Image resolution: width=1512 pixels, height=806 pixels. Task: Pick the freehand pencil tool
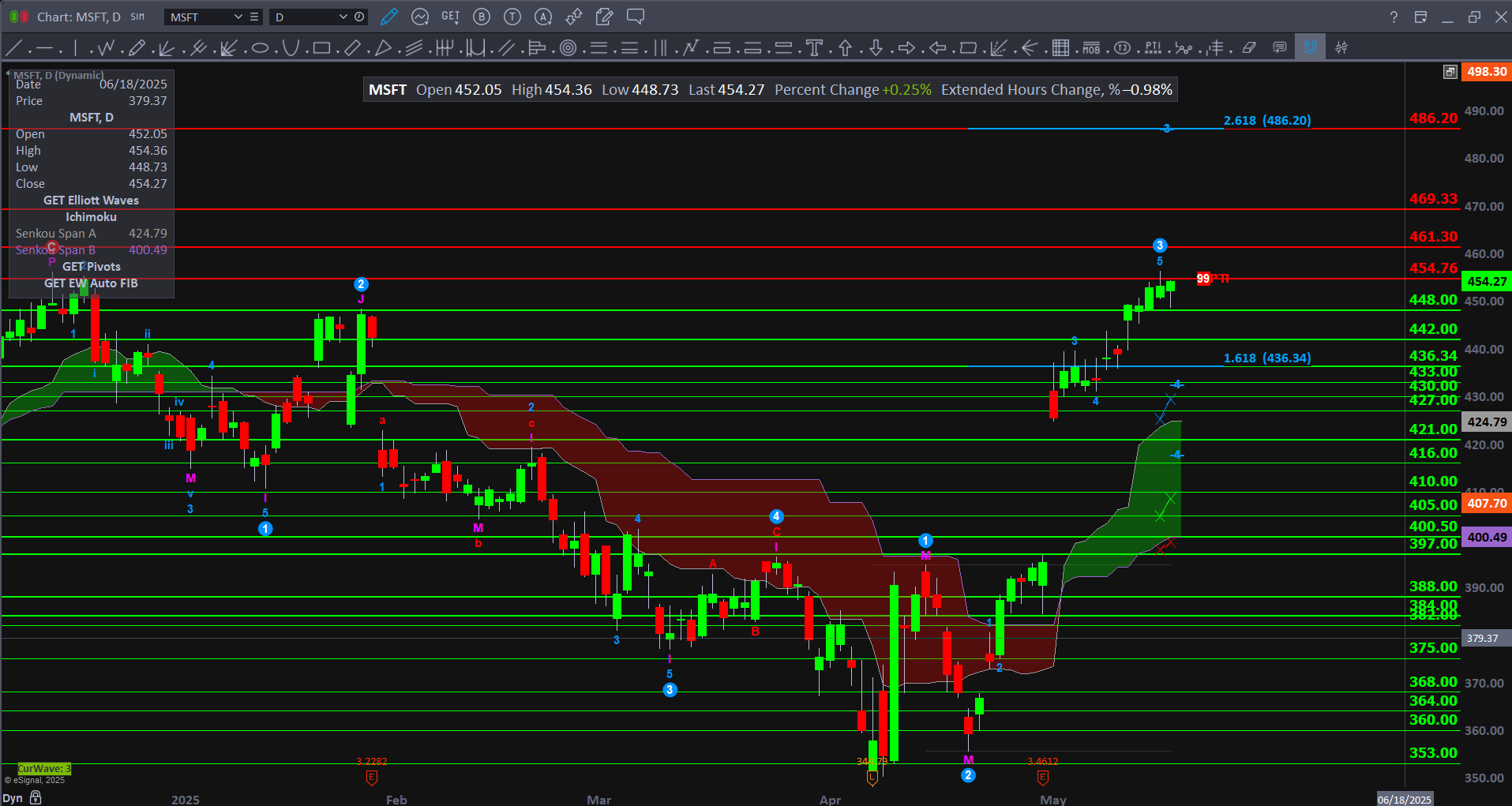tap(137, 48)
